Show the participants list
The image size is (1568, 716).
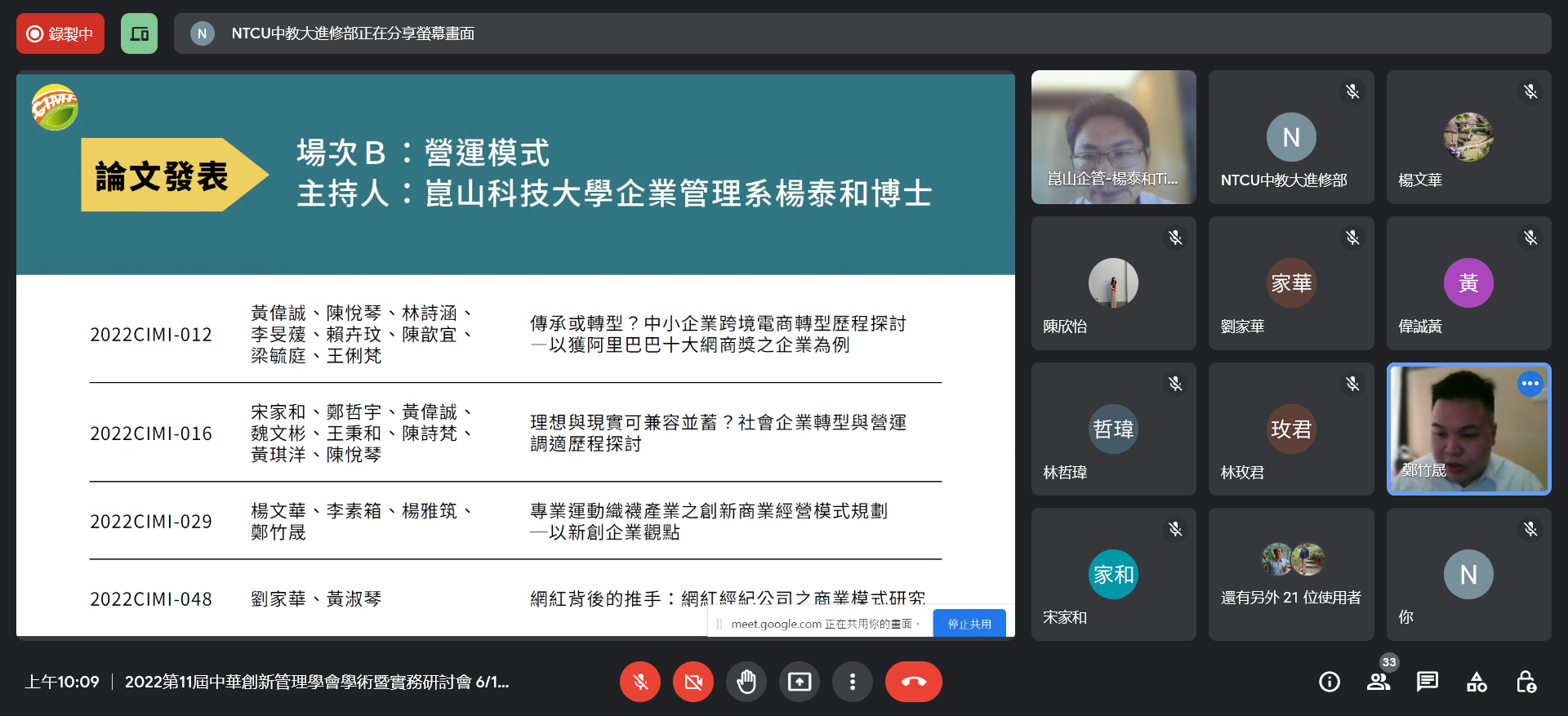(x=1379, y=682)
